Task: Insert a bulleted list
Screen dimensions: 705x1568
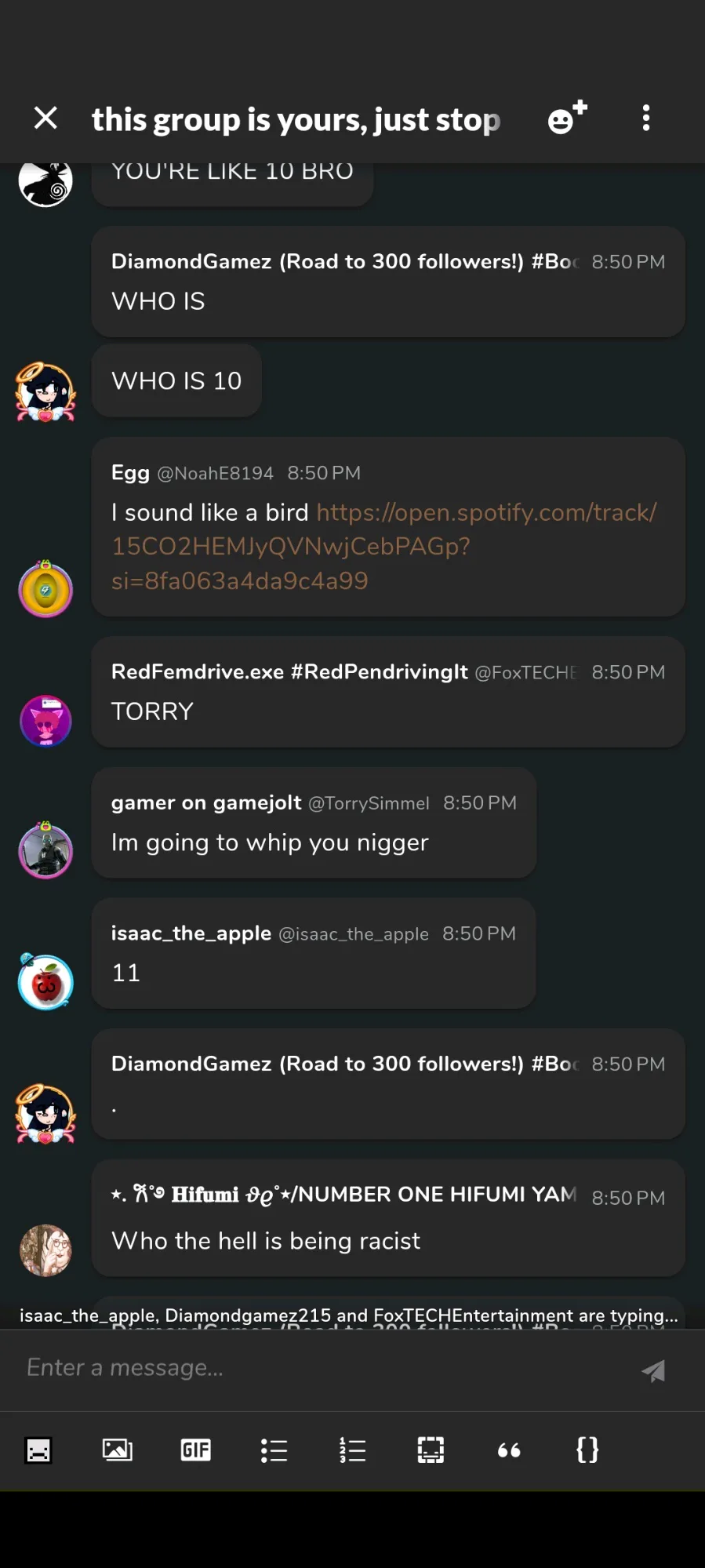Action: (x=274, y=1450)
